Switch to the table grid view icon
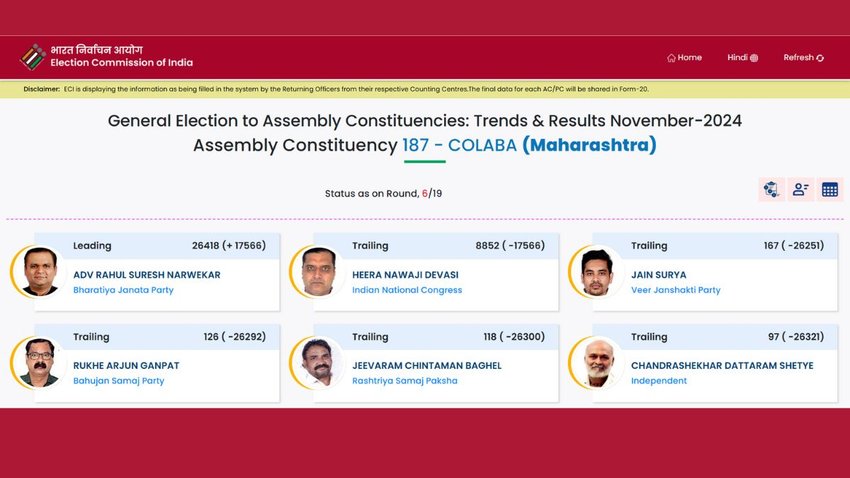Image resolution: width=850 pixels, height=478 pixels. tap(830, 189)
